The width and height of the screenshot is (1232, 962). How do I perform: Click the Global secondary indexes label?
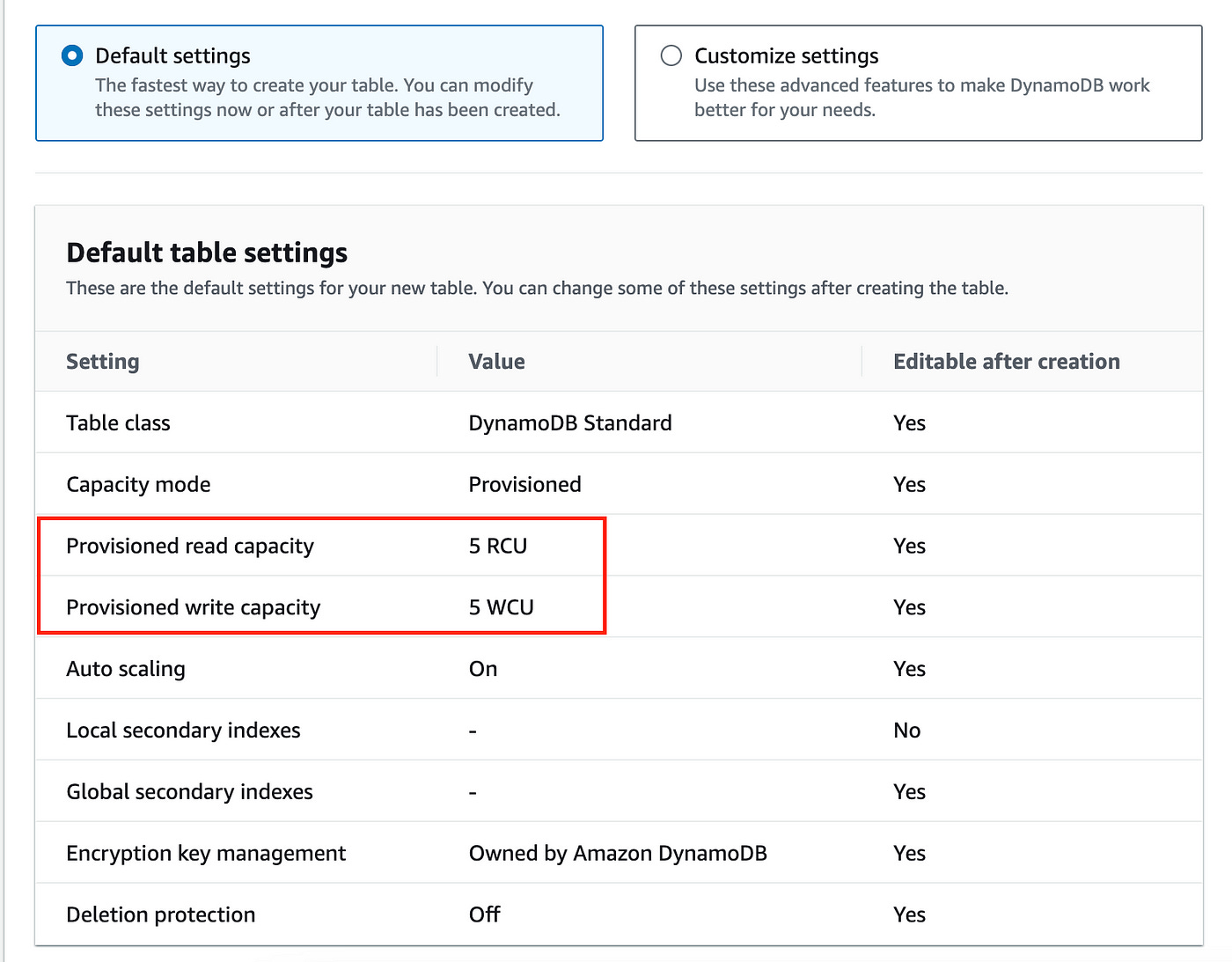[x=189, y=792]
